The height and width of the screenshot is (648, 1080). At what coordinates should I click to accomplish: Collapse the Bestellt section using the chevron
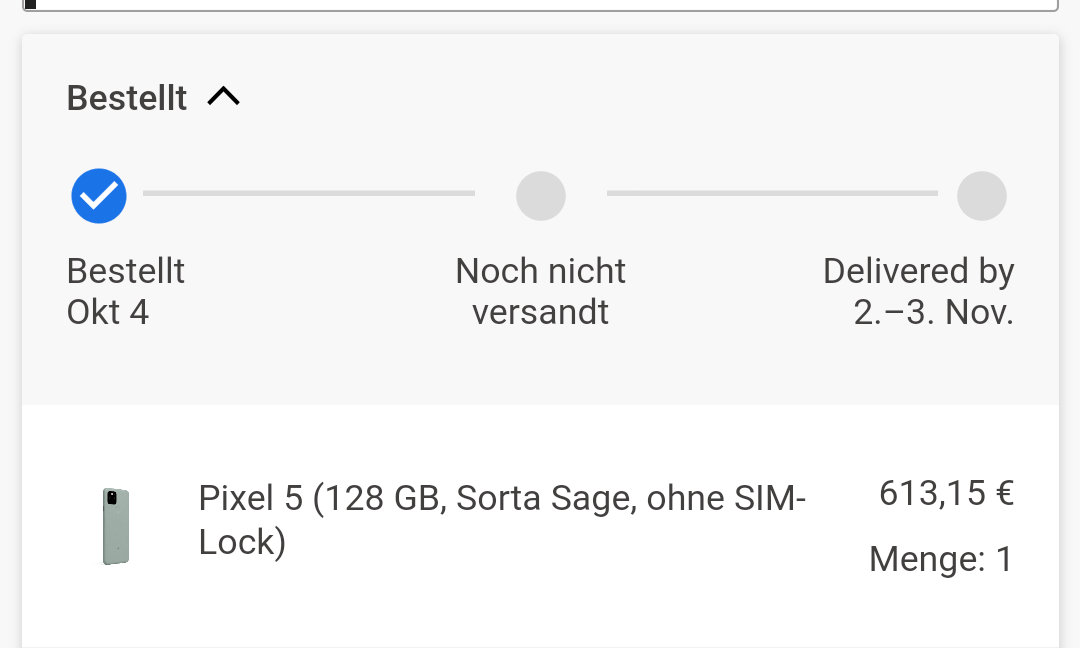pos(223,96)
